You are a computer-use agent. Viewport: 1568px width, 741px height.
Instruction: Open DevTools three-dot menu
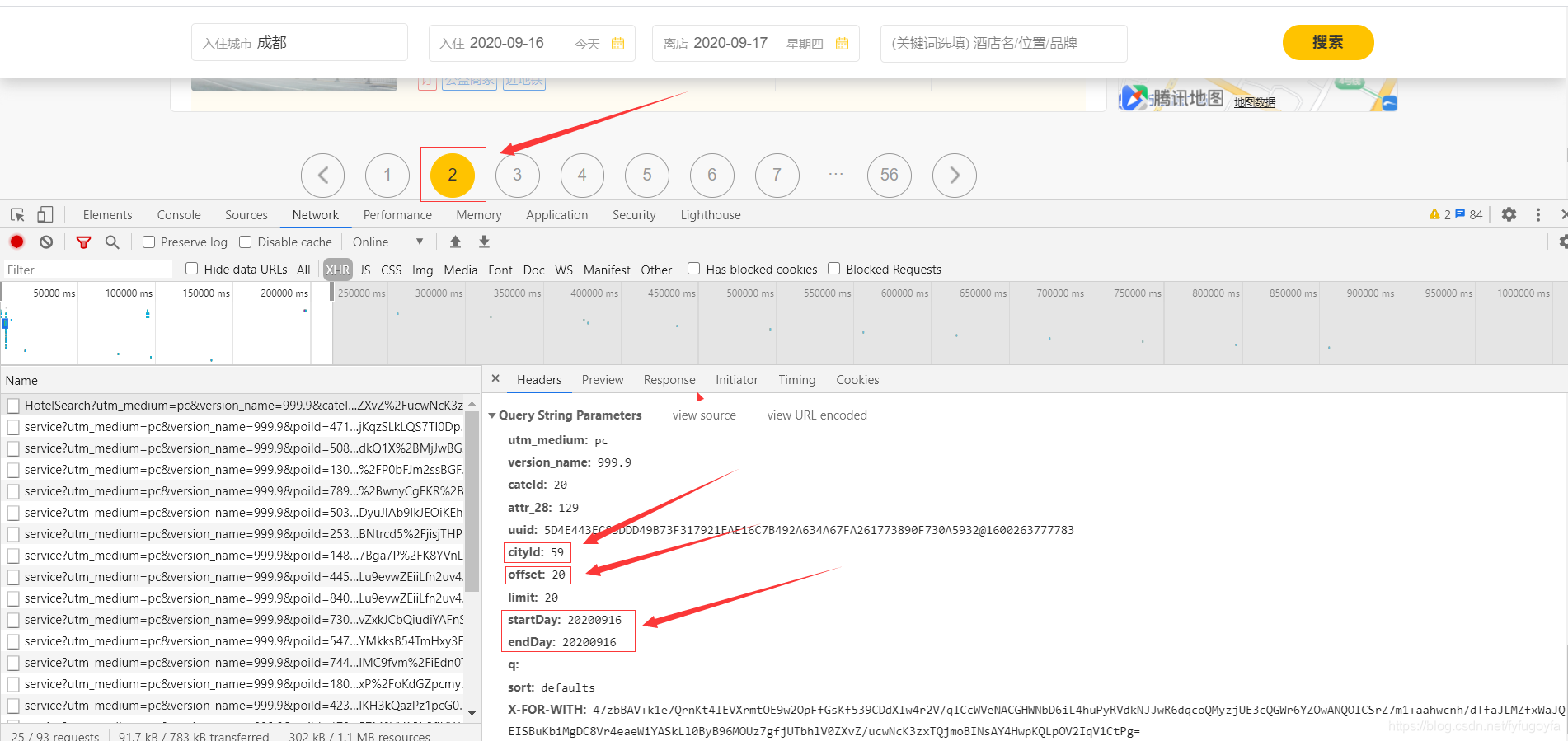[1538, 214]
